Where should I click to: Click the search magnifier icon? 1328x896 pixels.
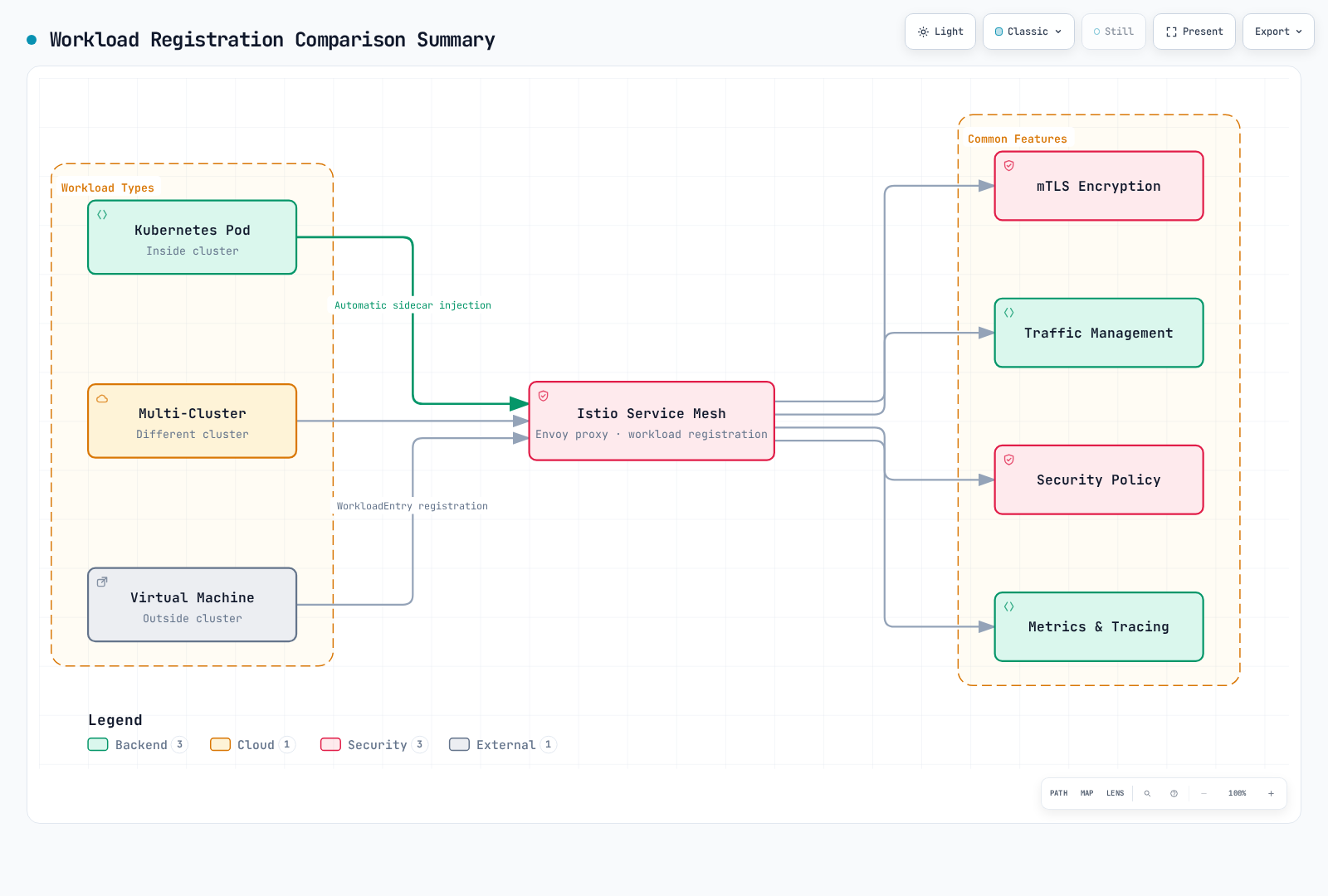[x=1148, y=793]
